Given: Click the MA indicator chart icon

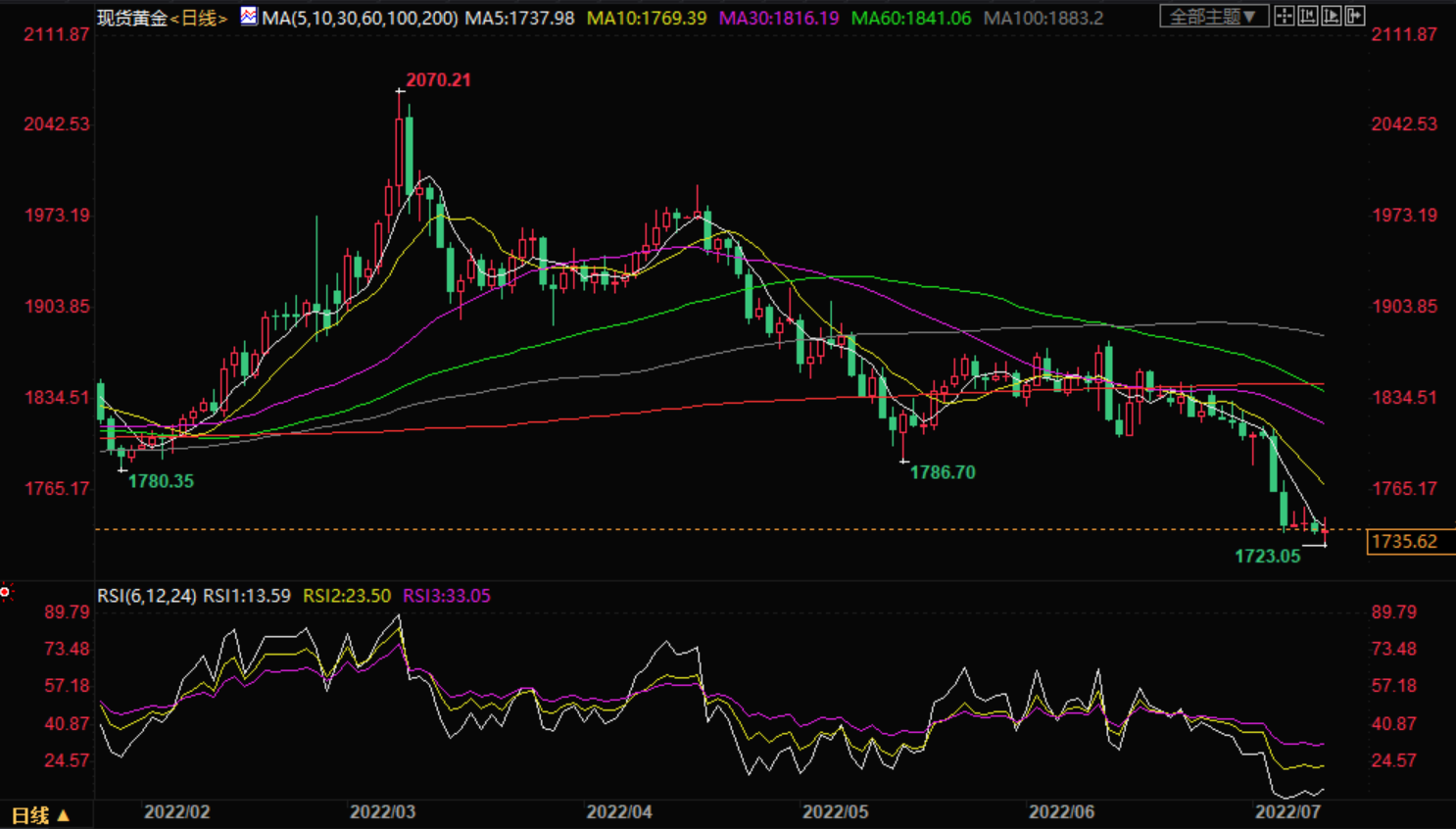Looking at the screenshot, I should coord(249,16).
